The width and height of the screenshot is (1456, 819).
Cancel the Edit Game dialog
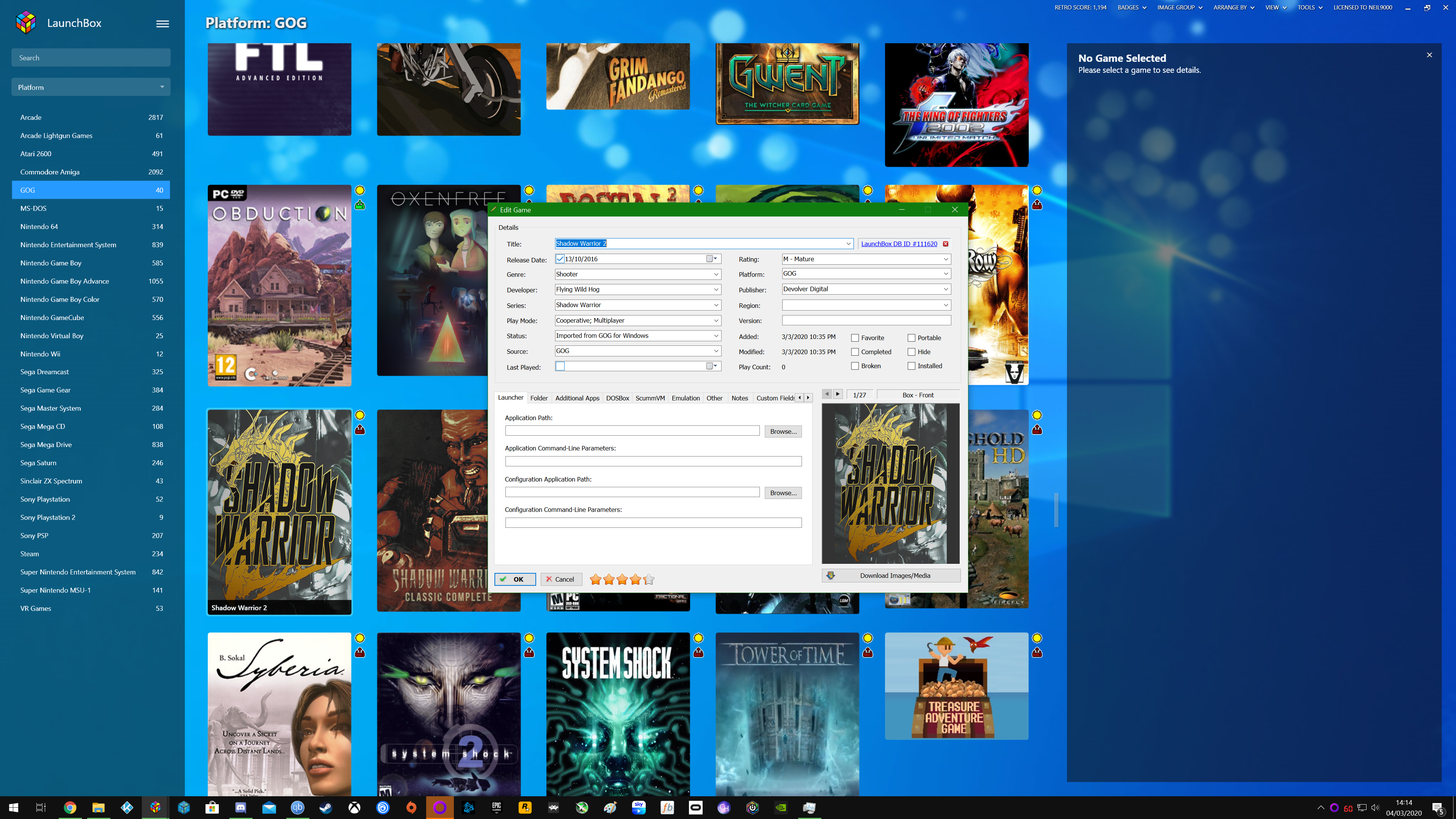pos(561,579)
